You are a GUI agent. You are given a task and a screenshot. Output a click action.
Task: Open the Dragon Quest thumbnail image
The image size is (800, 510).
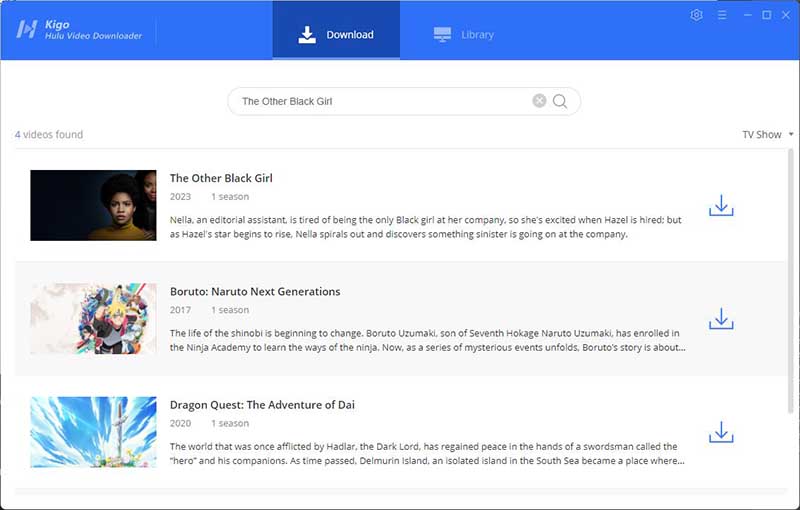(x=93, y=432)
